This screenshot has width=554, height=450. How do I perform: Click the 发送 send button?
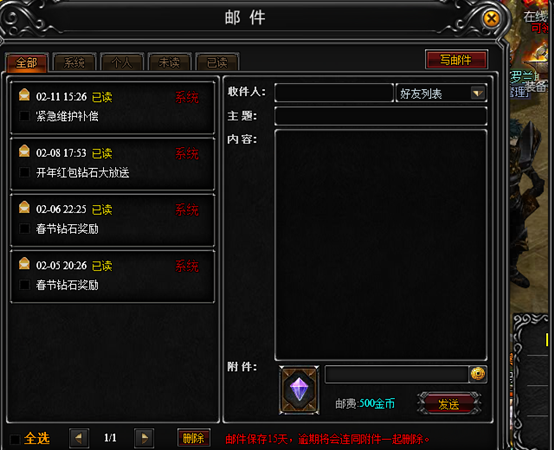[449, 404]
